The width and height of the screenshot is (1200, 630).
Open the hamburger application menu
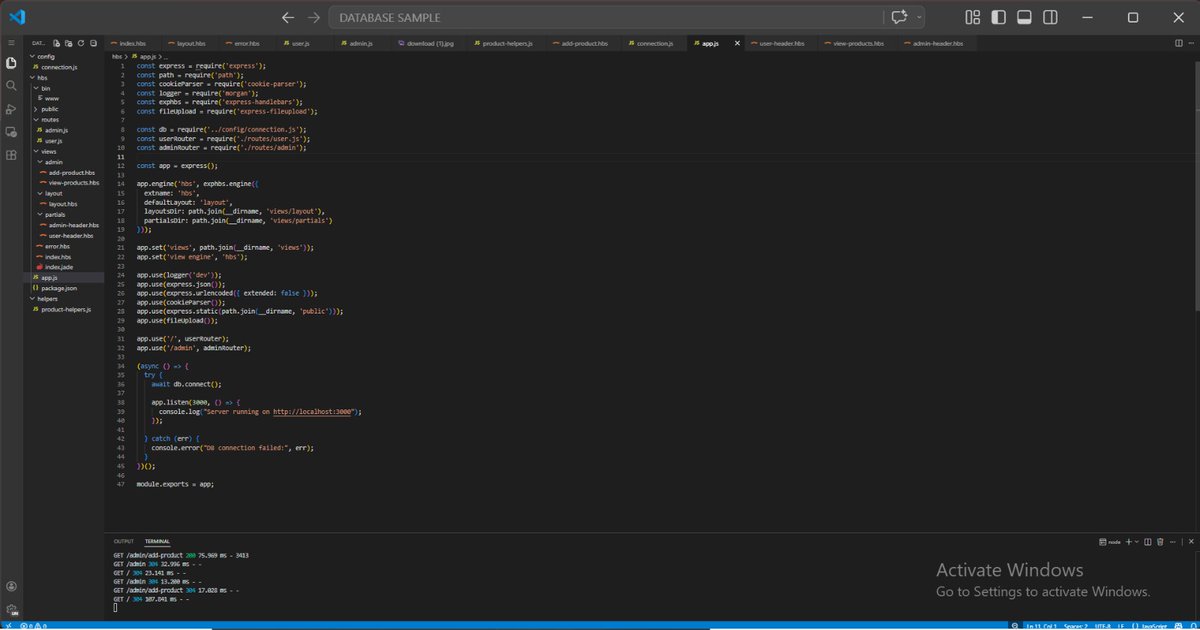tap(11, 43)
